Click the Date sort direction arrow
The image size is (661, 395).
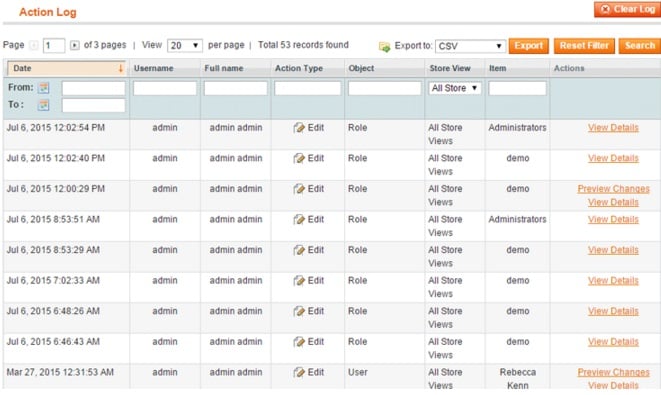[121, 68]
